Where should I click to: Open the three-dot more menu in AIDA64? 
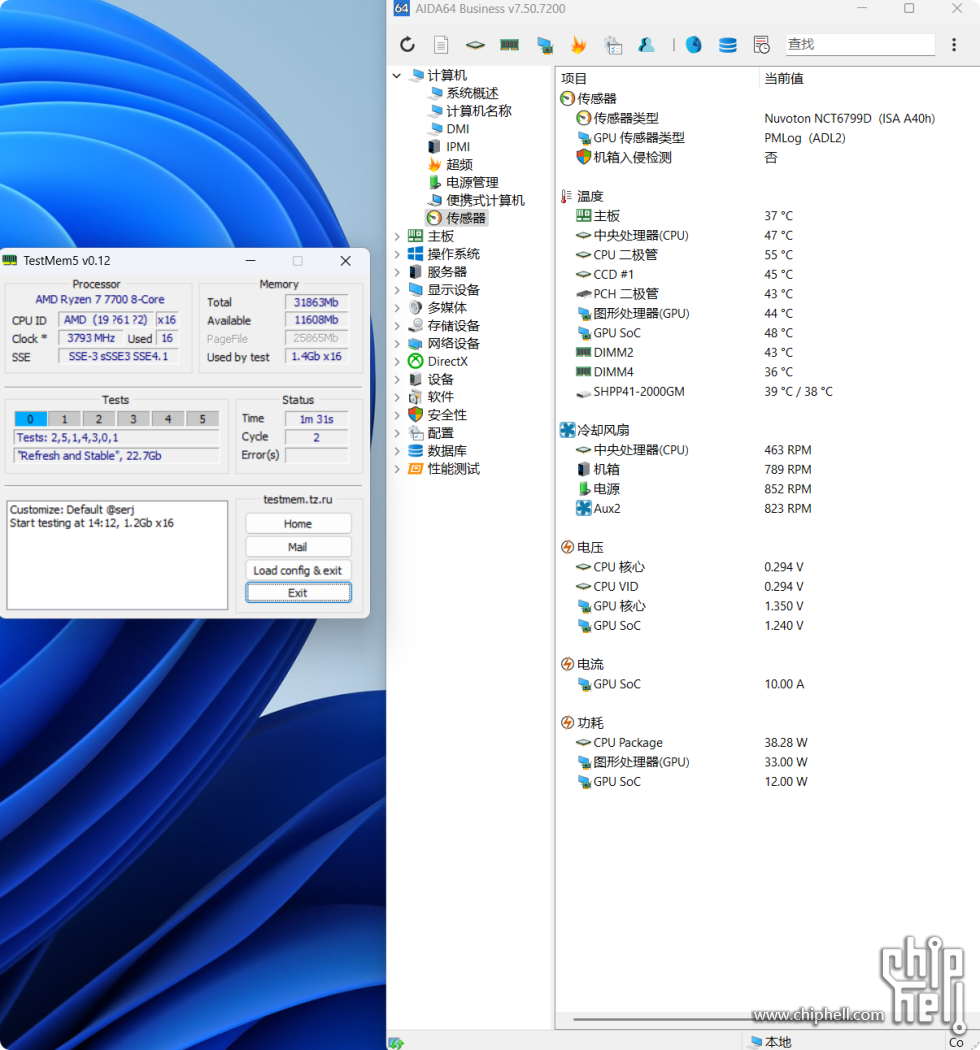click(x=954, y=45)
